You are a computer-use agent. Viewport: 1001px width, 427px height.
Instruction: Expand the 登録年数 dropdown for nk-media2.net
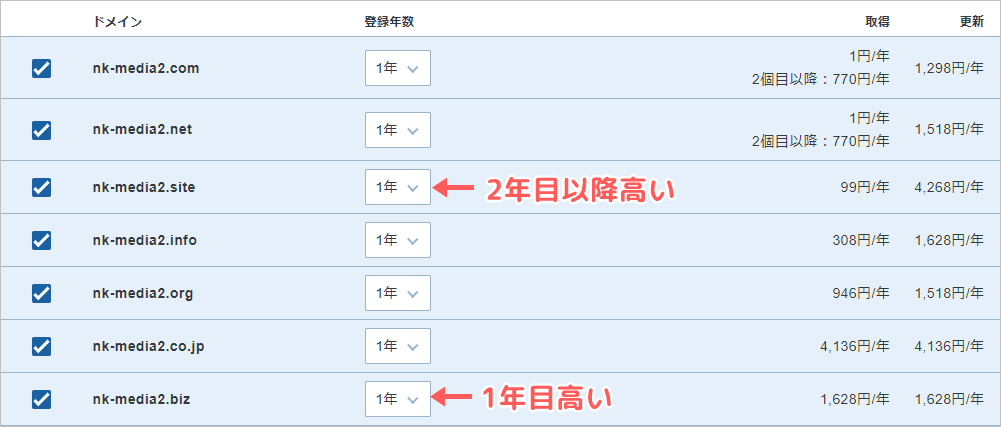click(397, 130)
